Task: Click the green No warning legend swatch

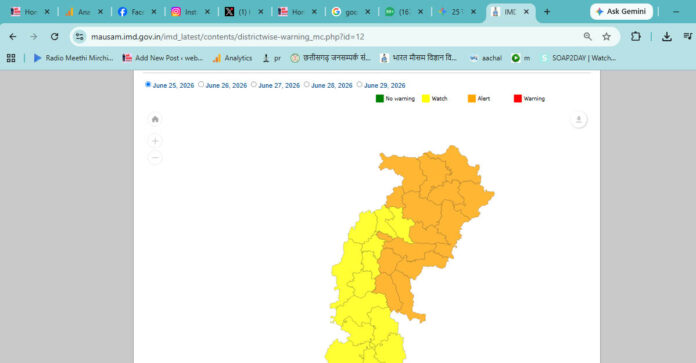Action: pyautogui.click(x=380, y=99)
